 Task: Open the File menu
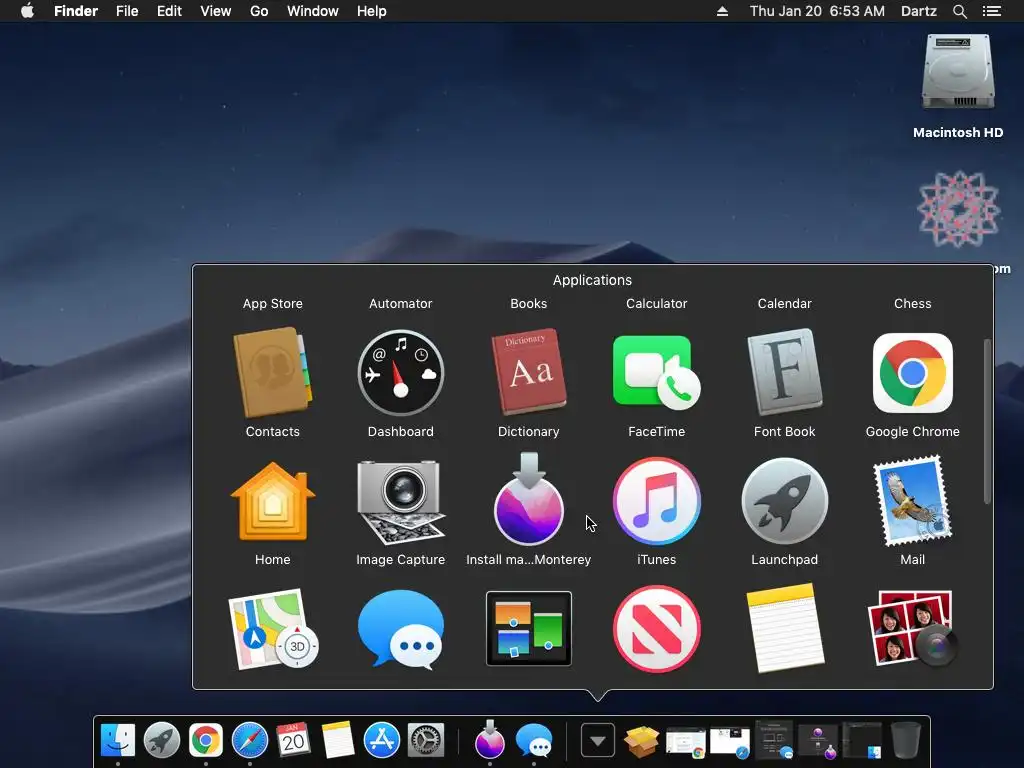pyautogui.click(x=127, y=11)
